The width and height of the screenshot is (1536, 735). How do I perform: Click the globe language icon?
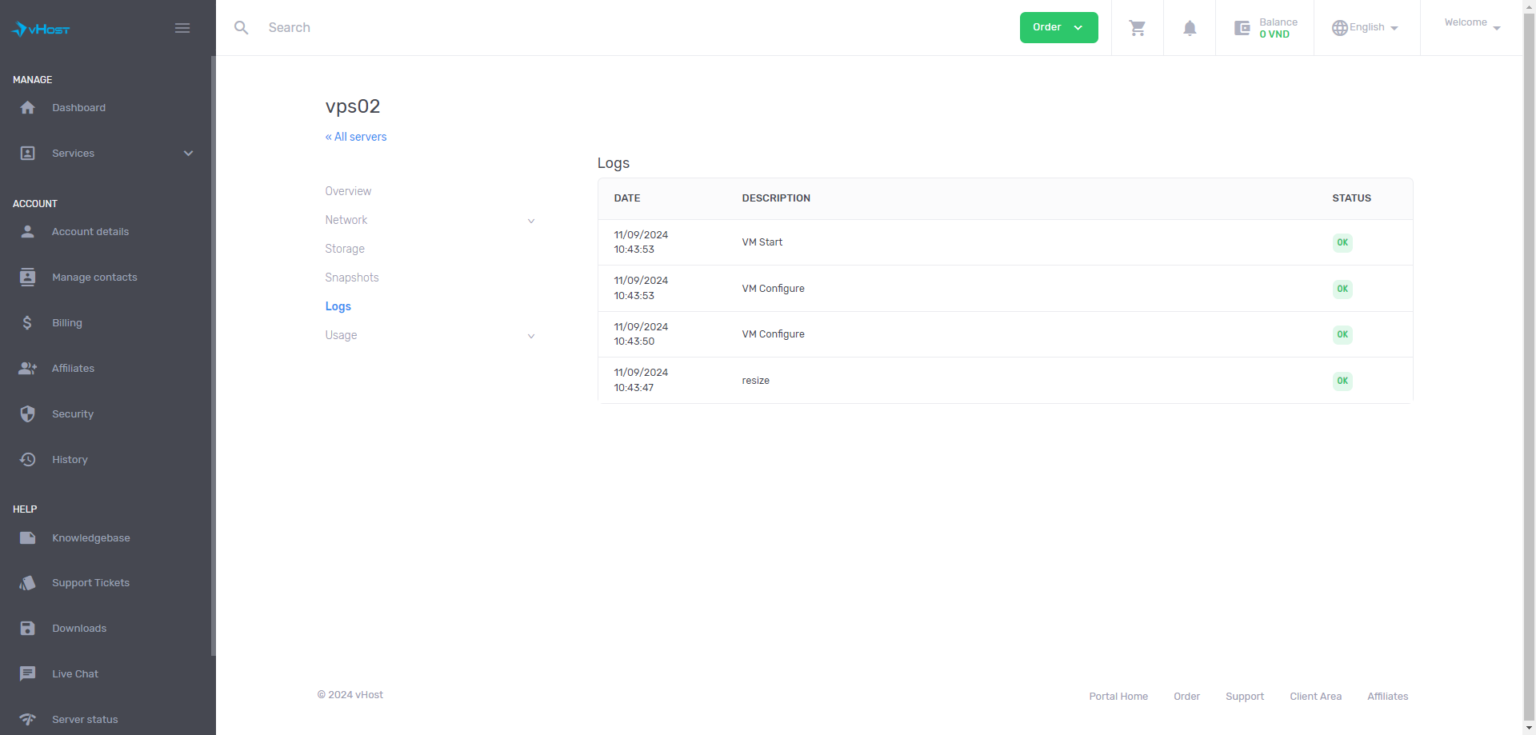pyautogui.click(x=1340, y=28)
